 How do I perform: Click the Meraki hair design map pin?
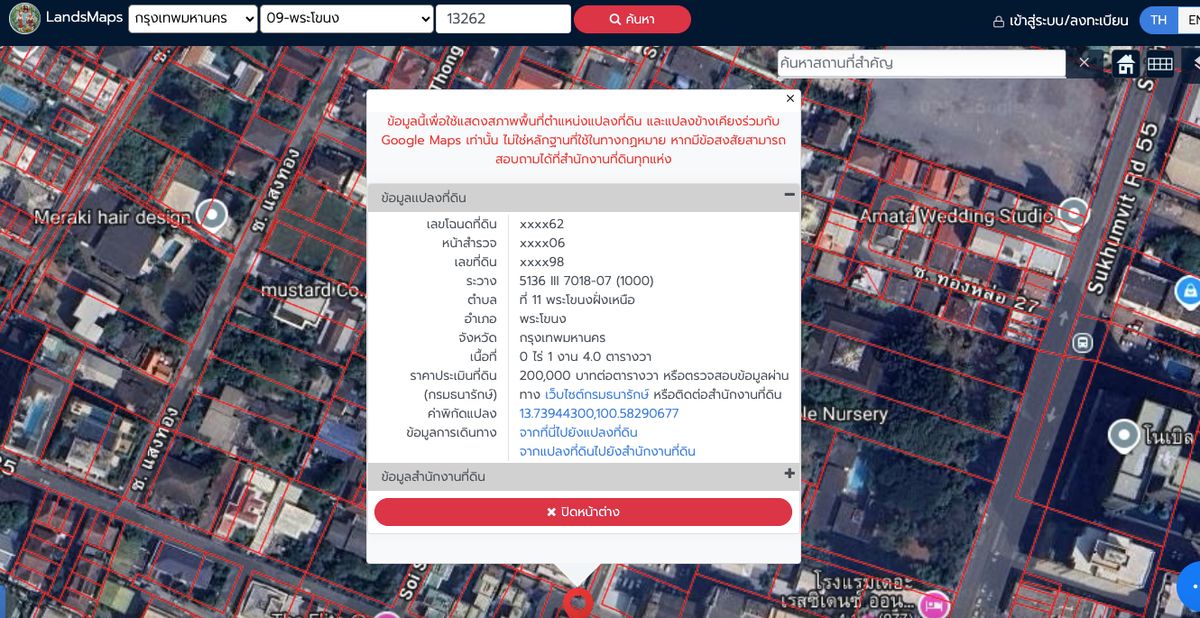(x=211, y=213)
